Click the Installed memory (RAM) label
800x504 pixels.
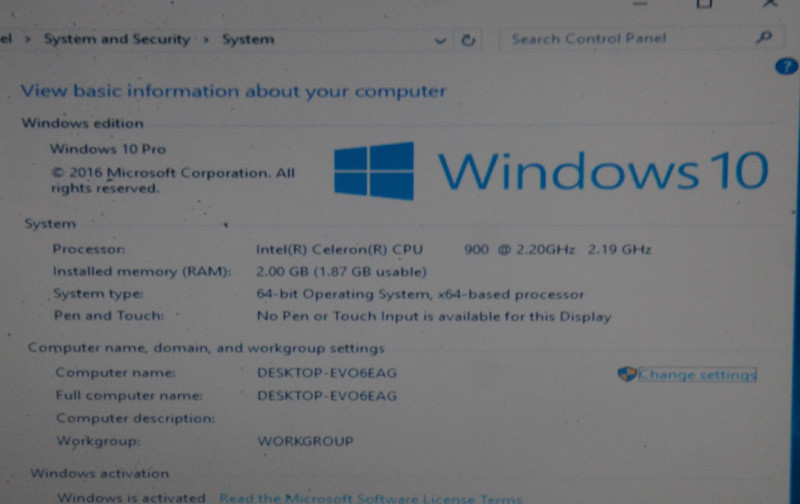(142, 271)
